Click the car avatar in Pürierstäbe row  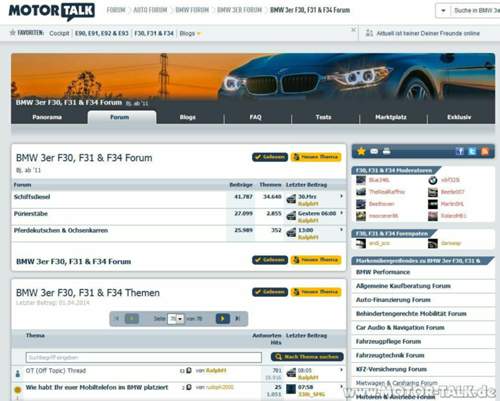point(291,216)
